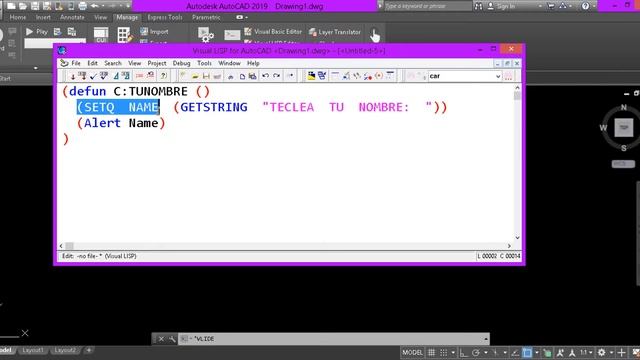The height and width of the screenshot is (360, 640).
Task: Click the Redo arrow in Visual LISP
Action: coord(276,76)
